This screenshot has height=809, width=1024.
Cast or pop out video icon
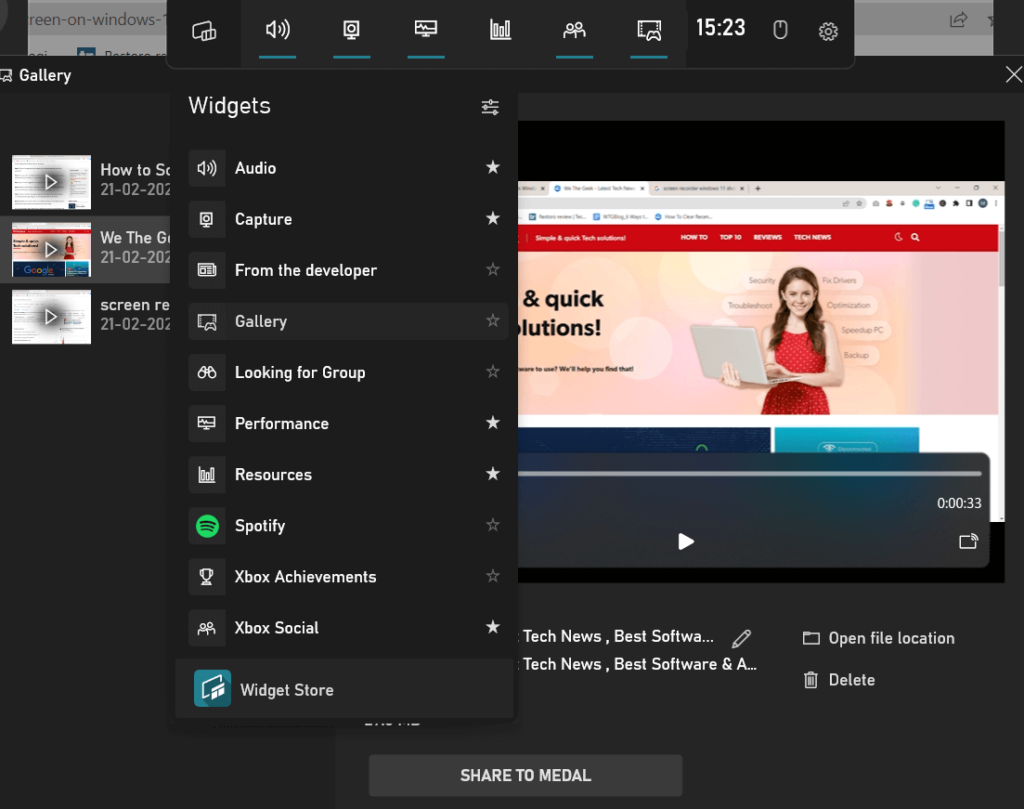(968, 541)
